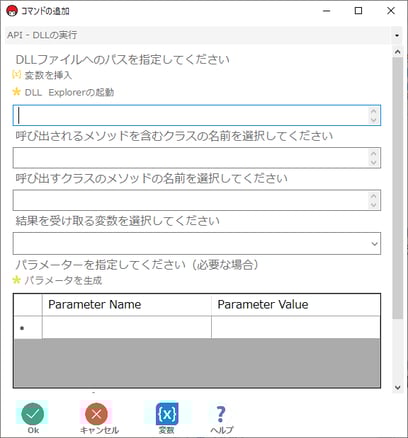Click down arrow in DLL path field spinner
Image resolution: width=408 pixels, height=438 pixels.
pos(373,120)
